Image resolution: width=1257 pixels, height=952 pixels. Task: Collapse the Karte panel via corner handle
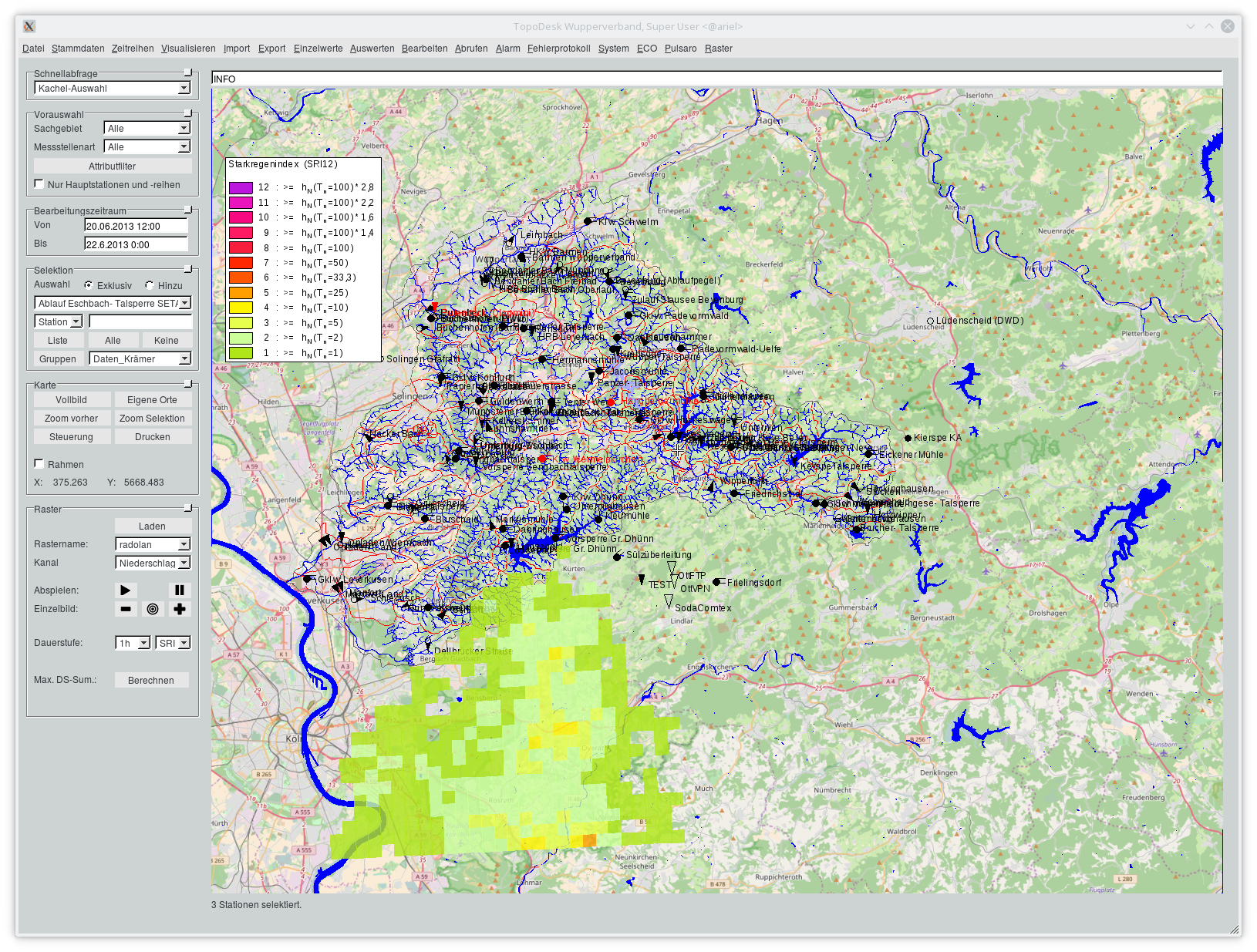pos(187,384)
